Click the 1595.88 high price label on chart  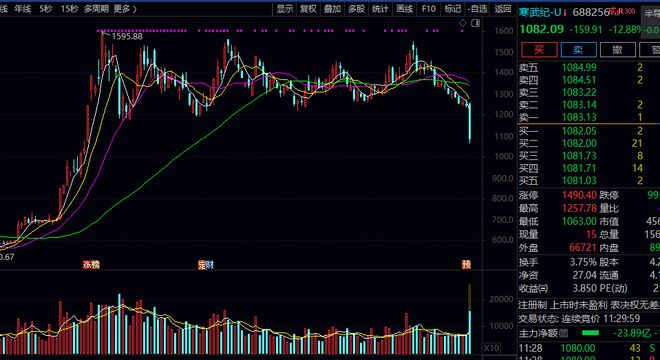(x=127, y=37)
